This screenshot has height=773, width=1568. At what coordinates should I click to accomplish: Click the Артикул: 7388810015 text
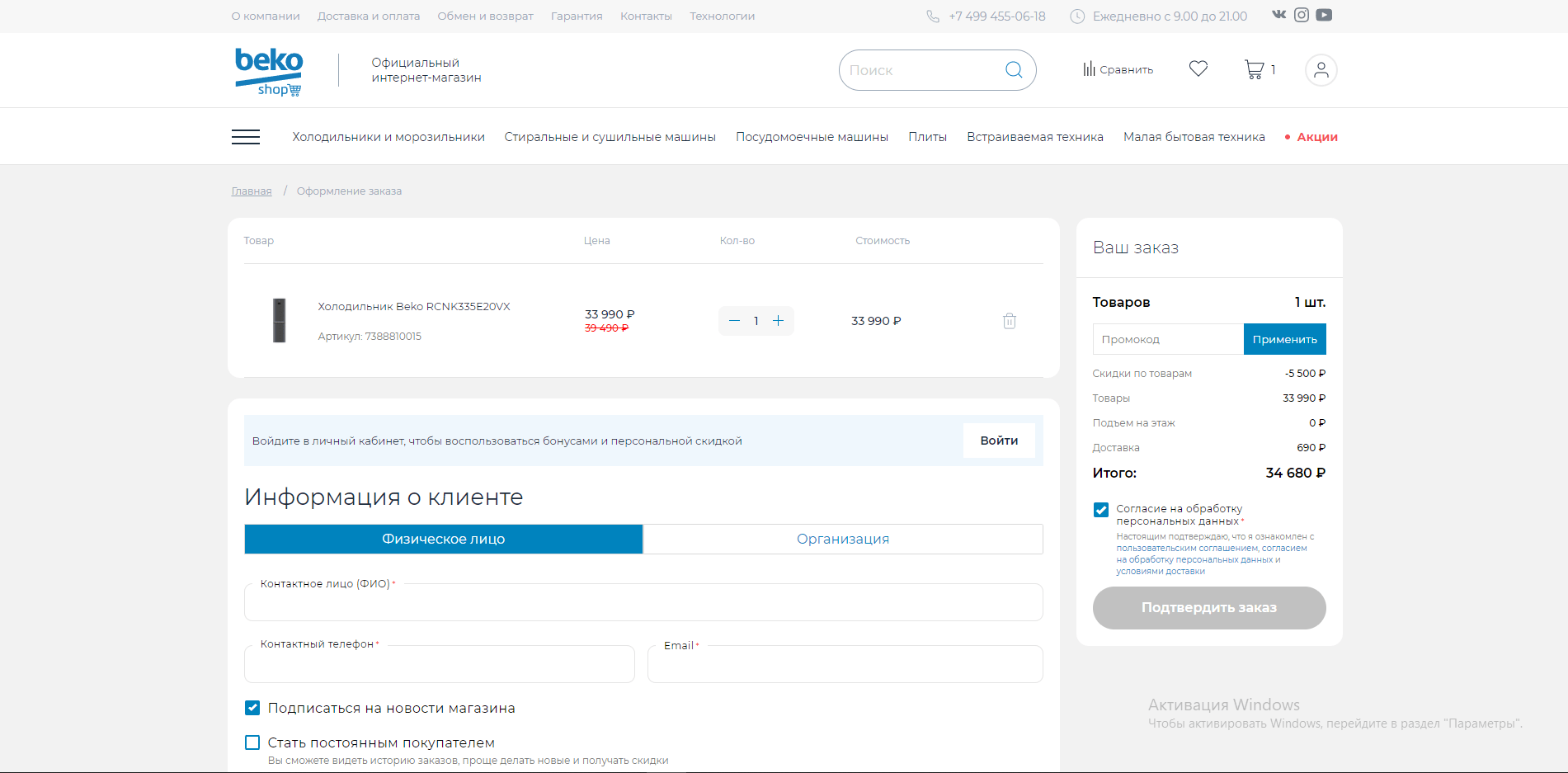(370, 336)
